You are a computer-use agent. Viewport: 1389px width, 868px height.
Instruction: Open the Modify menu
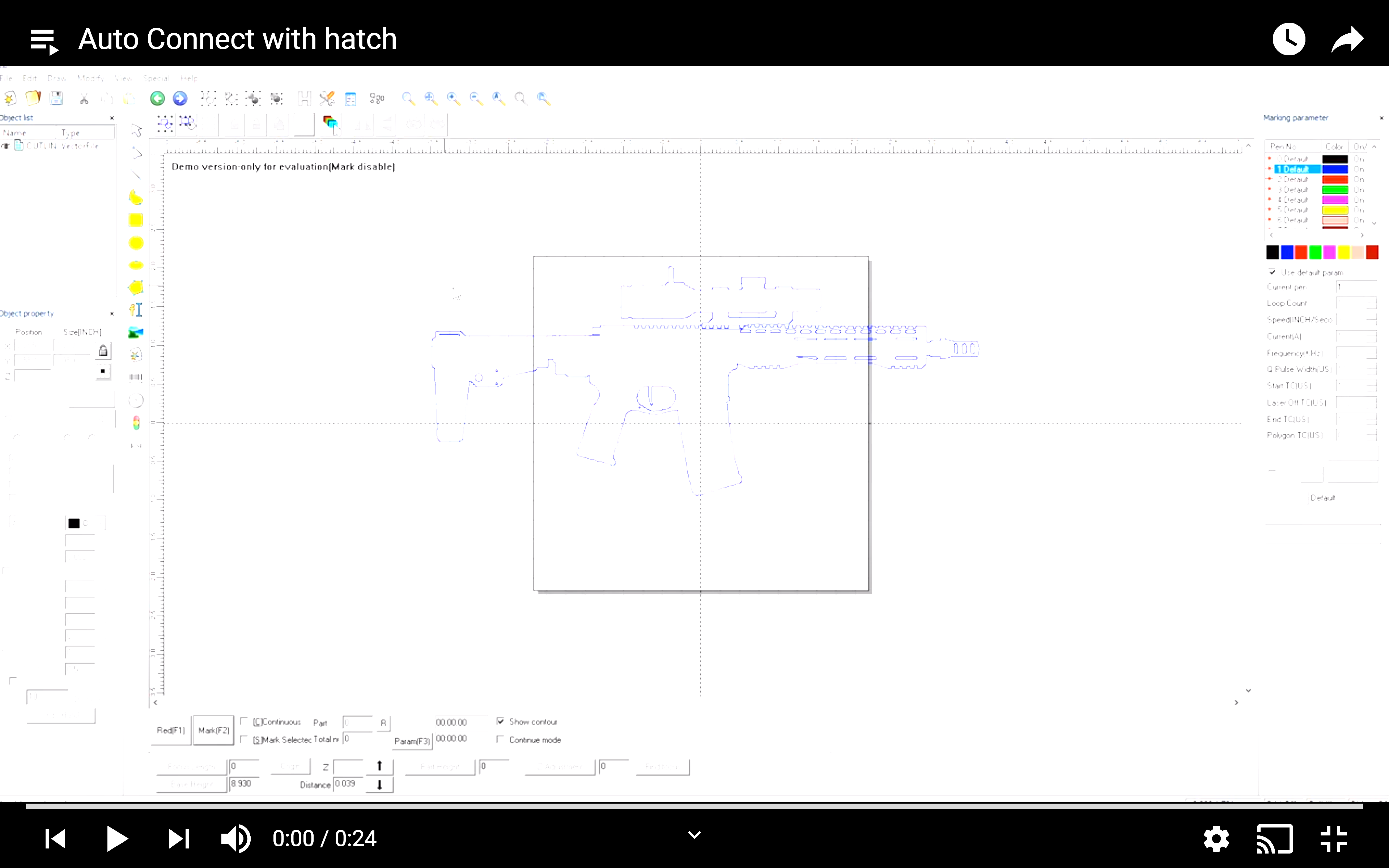pyautogui.click(x=90, y=78)
